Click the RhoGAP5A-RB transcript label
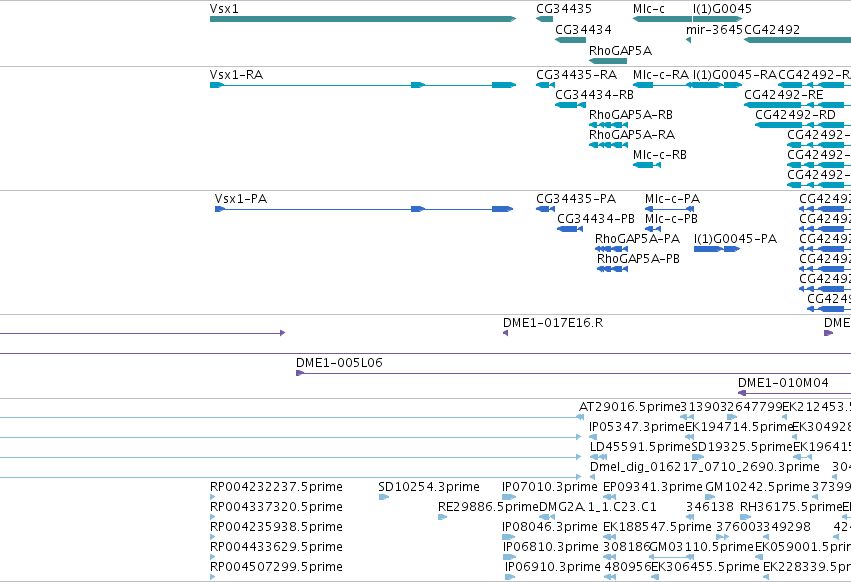The image size is (851, 582). tap(631, 115)
